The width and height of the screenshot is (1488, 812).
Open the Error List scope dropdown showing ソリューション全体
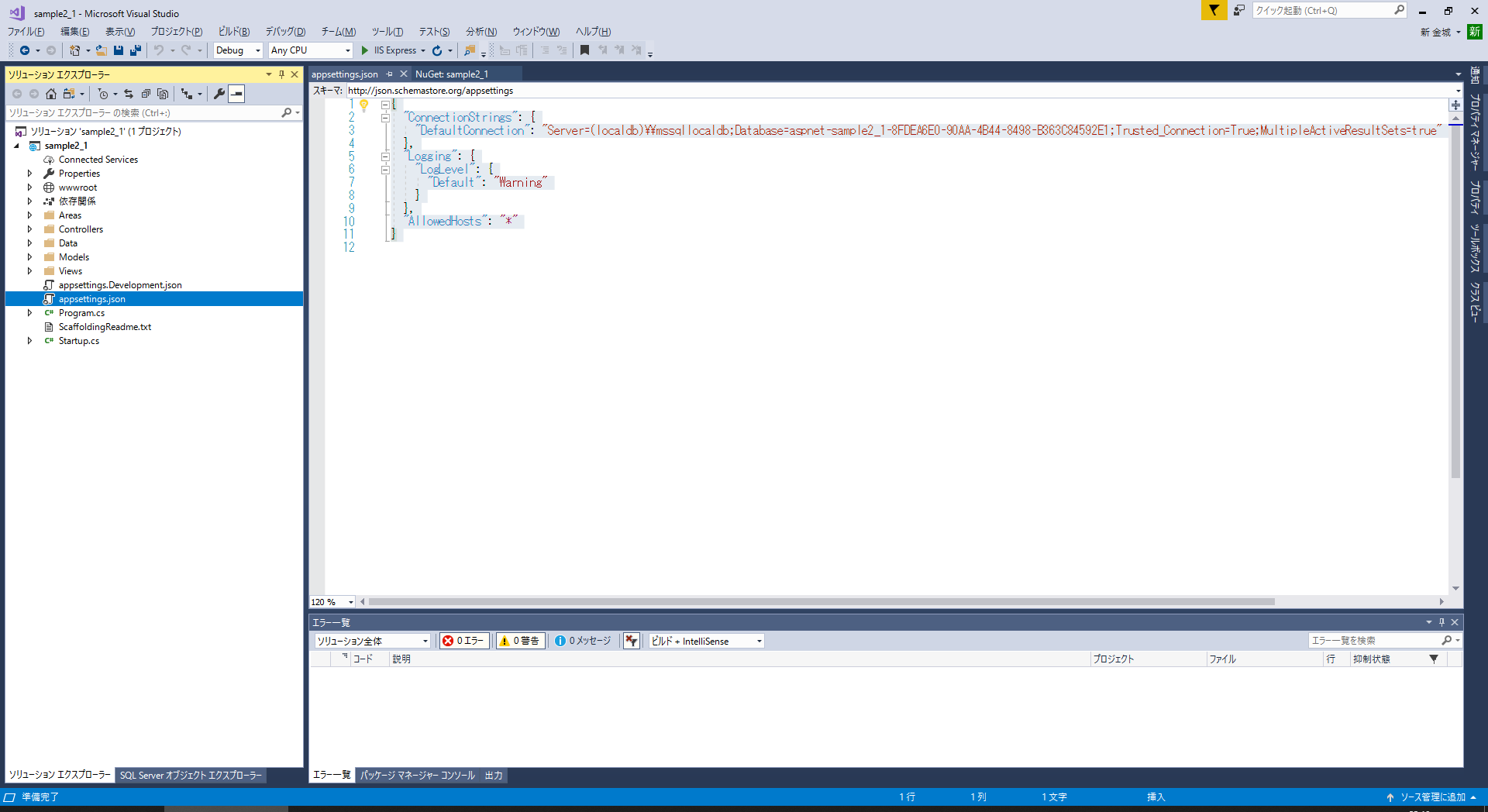click(x=373, y=641)
